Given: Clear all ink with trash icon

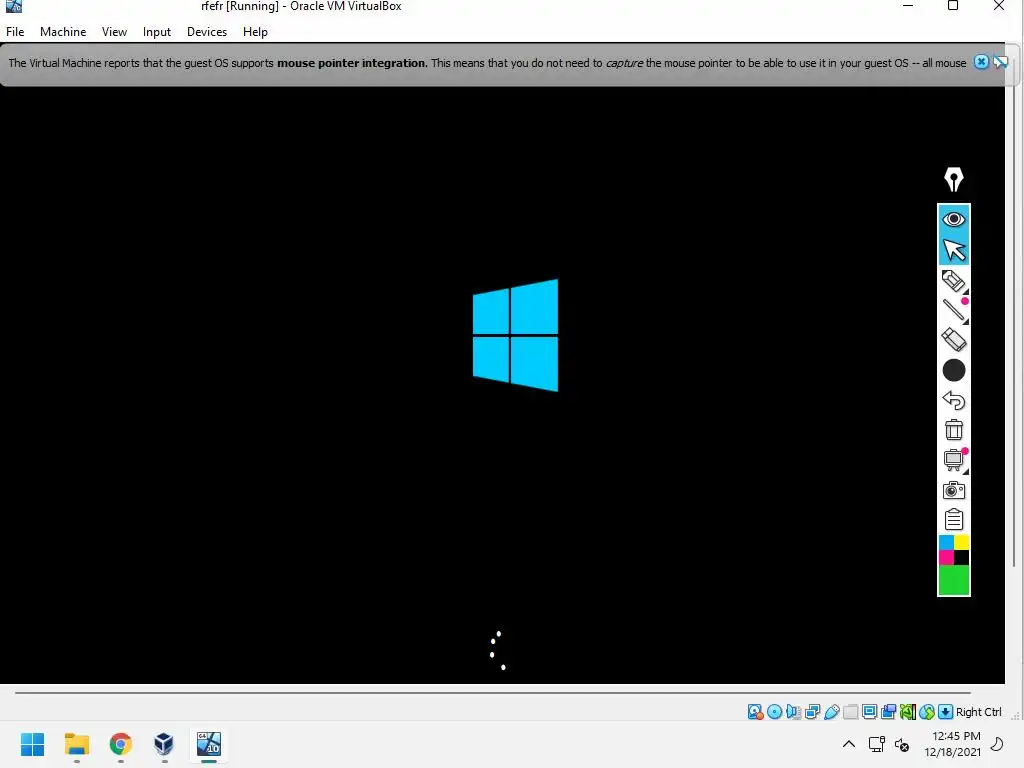Looking at the screenshot, I should 953,430.
